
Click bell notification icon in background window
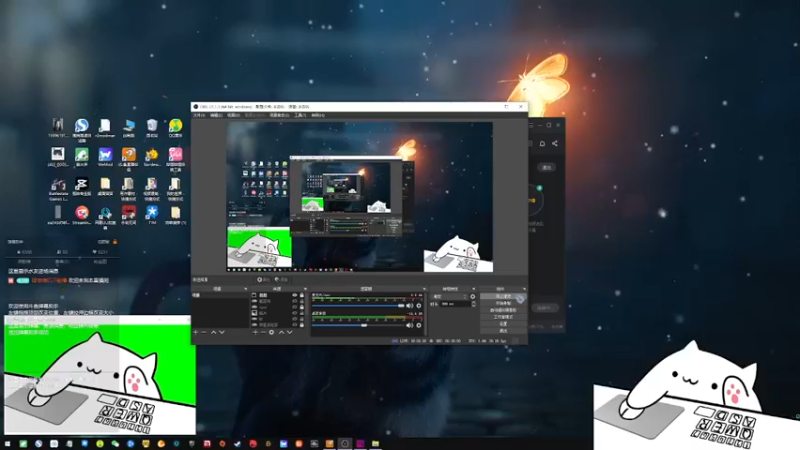pos(542,143)
